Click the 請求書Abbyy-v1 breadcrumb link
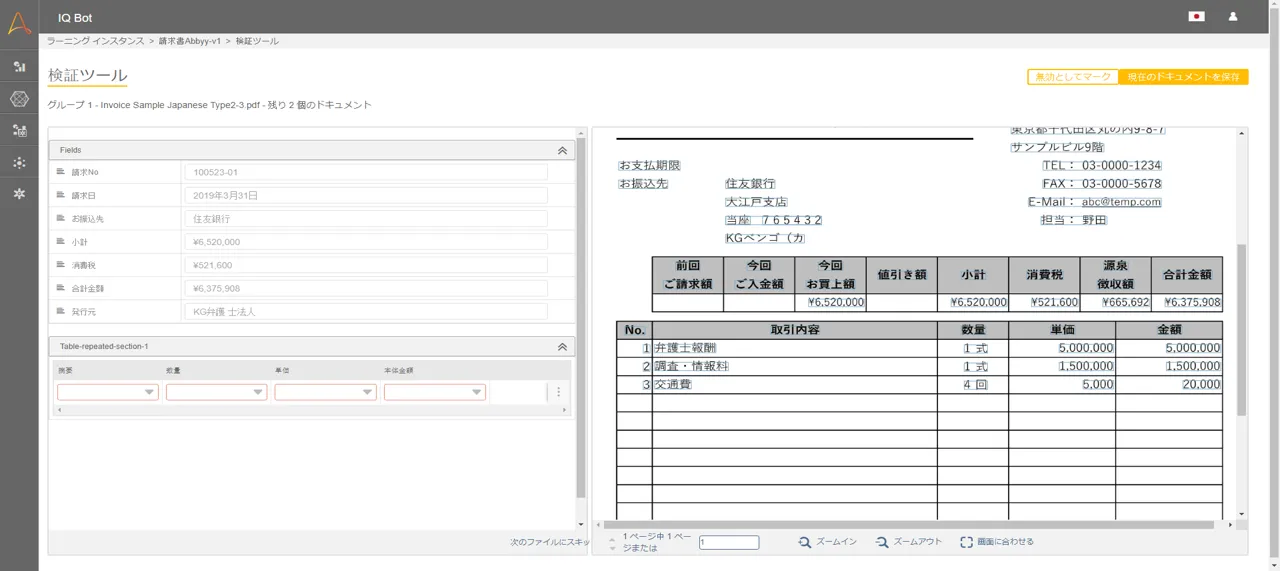1280x571 pixels. click(190, 41)
